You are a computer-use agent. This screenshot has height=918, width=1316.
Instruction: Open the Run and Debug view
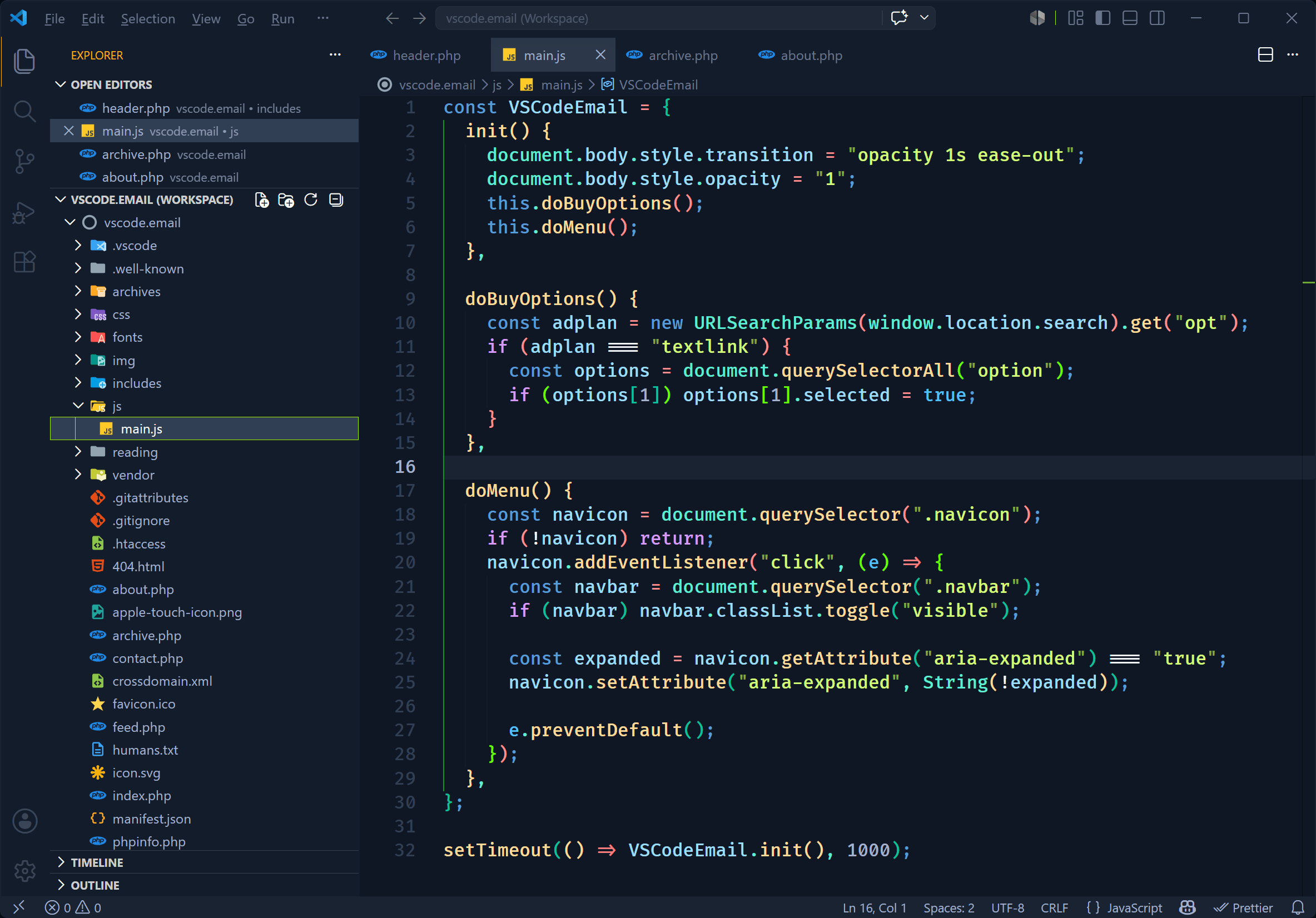(x=24, y=213)
